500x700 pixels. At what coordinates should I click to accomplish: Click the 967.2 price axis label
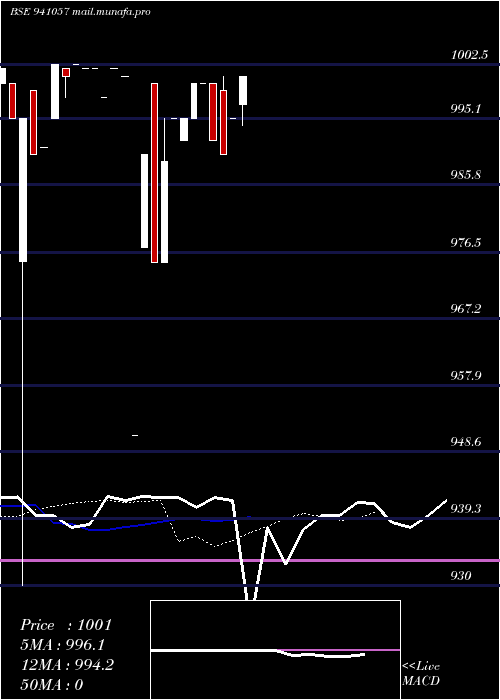pos(466,308)
